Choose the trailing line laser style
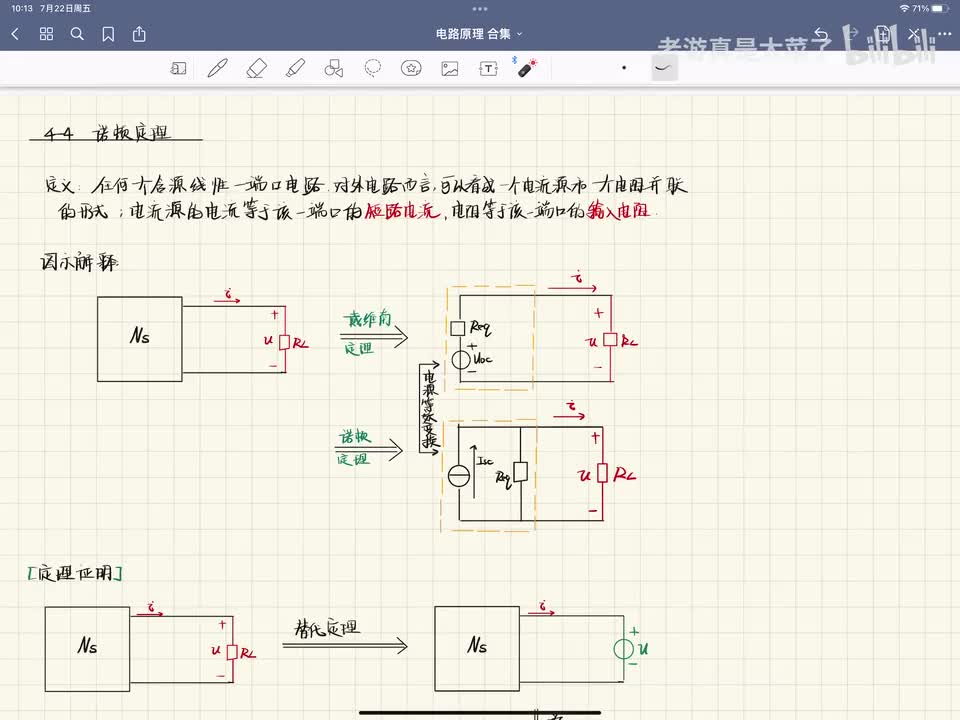Image resolution: width=960 pixels, height=720 pixels. (664, 68)
